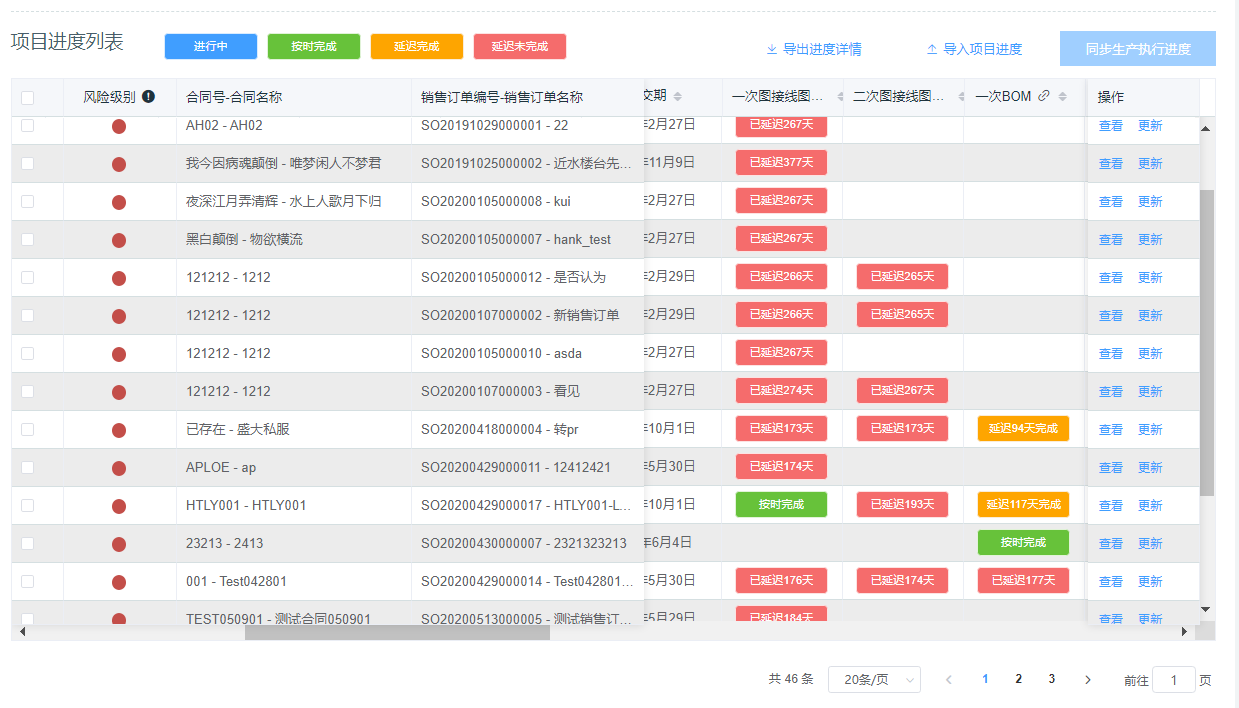Go to page 2 in pagination
The width and height of the screenshot is (1239, 708).
[1018, 679]
